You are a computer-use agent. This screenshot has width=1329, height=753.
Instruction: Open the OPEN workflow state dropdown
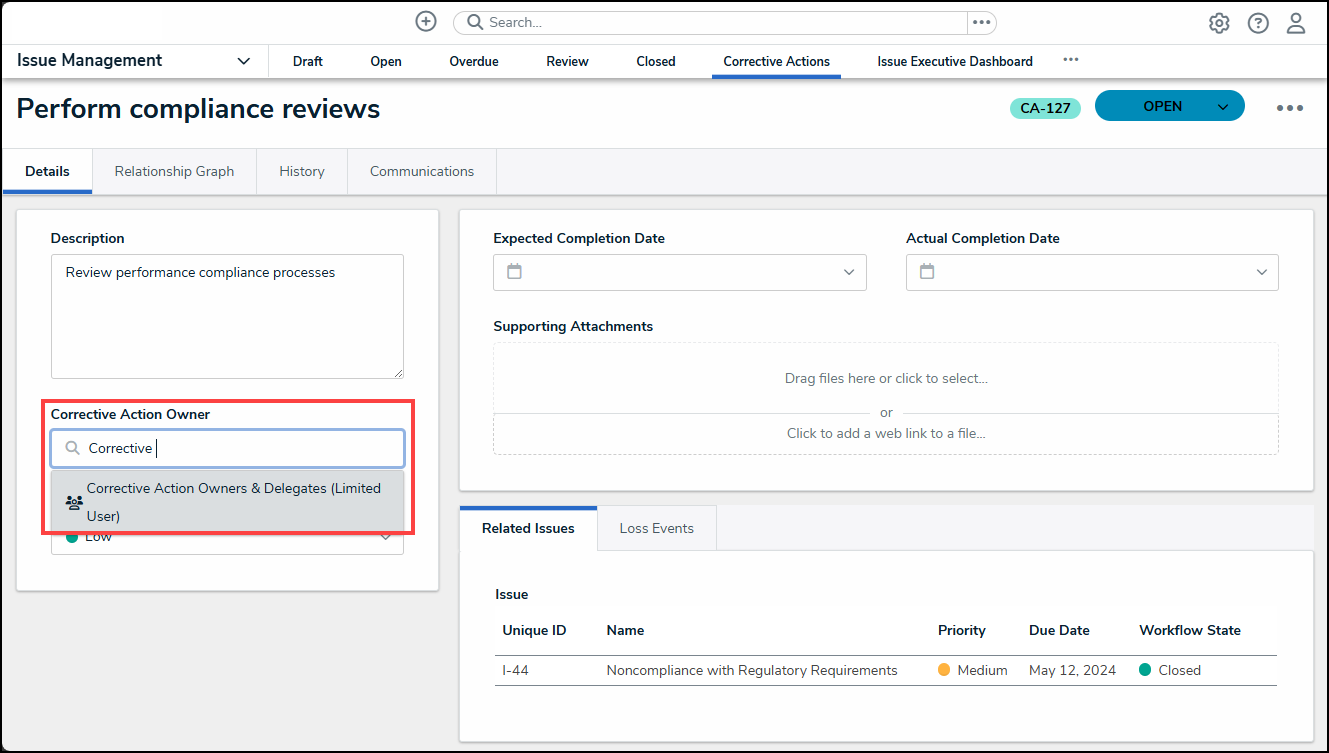click(1222, 106)
